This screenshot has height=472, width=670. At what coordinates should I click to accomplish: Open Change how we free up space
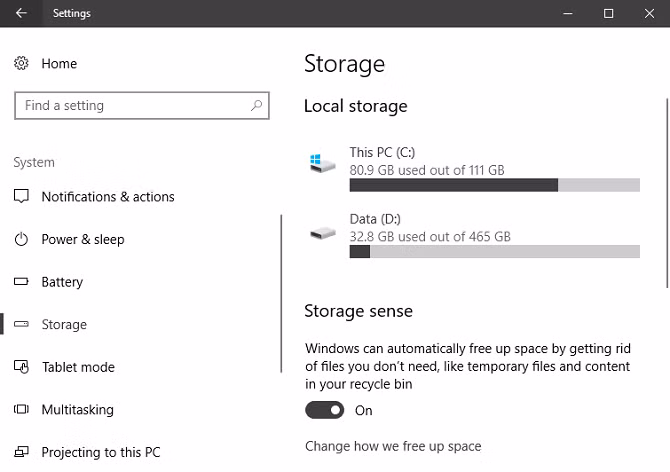[x=393, y=446]
